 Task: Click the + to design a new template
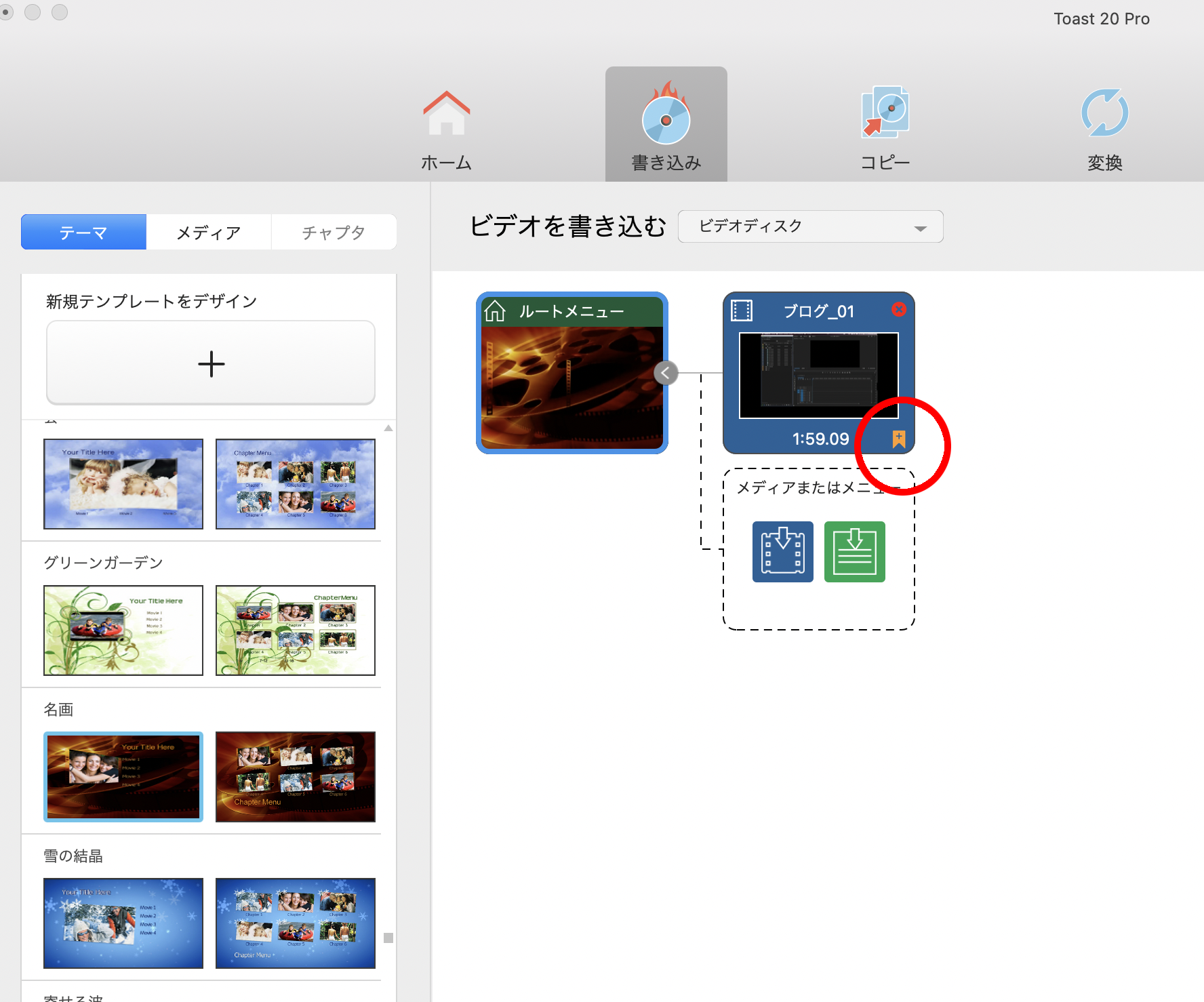210,363
